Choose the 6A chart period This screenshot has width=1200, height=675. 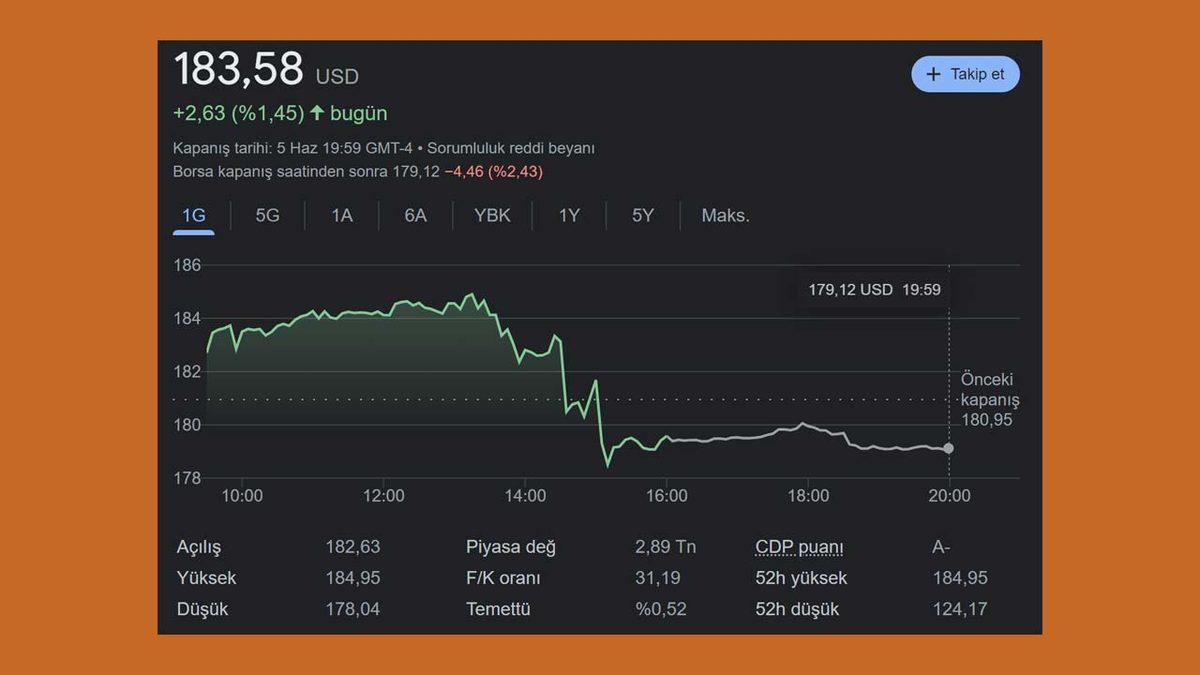pyautogui.click(x=415, y=215)
